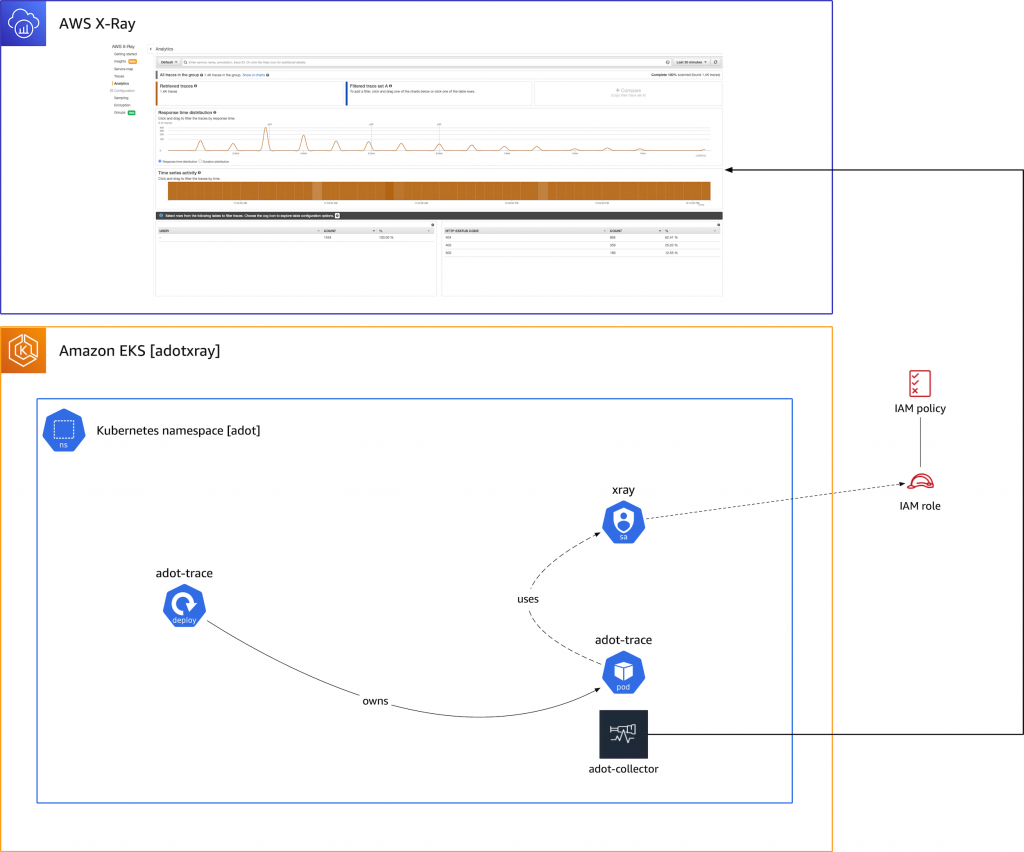Viewport: 1024px width, 852px height.
Task: Click gear icon above HTTP STATUS CODE table
Action: point(718,225)
